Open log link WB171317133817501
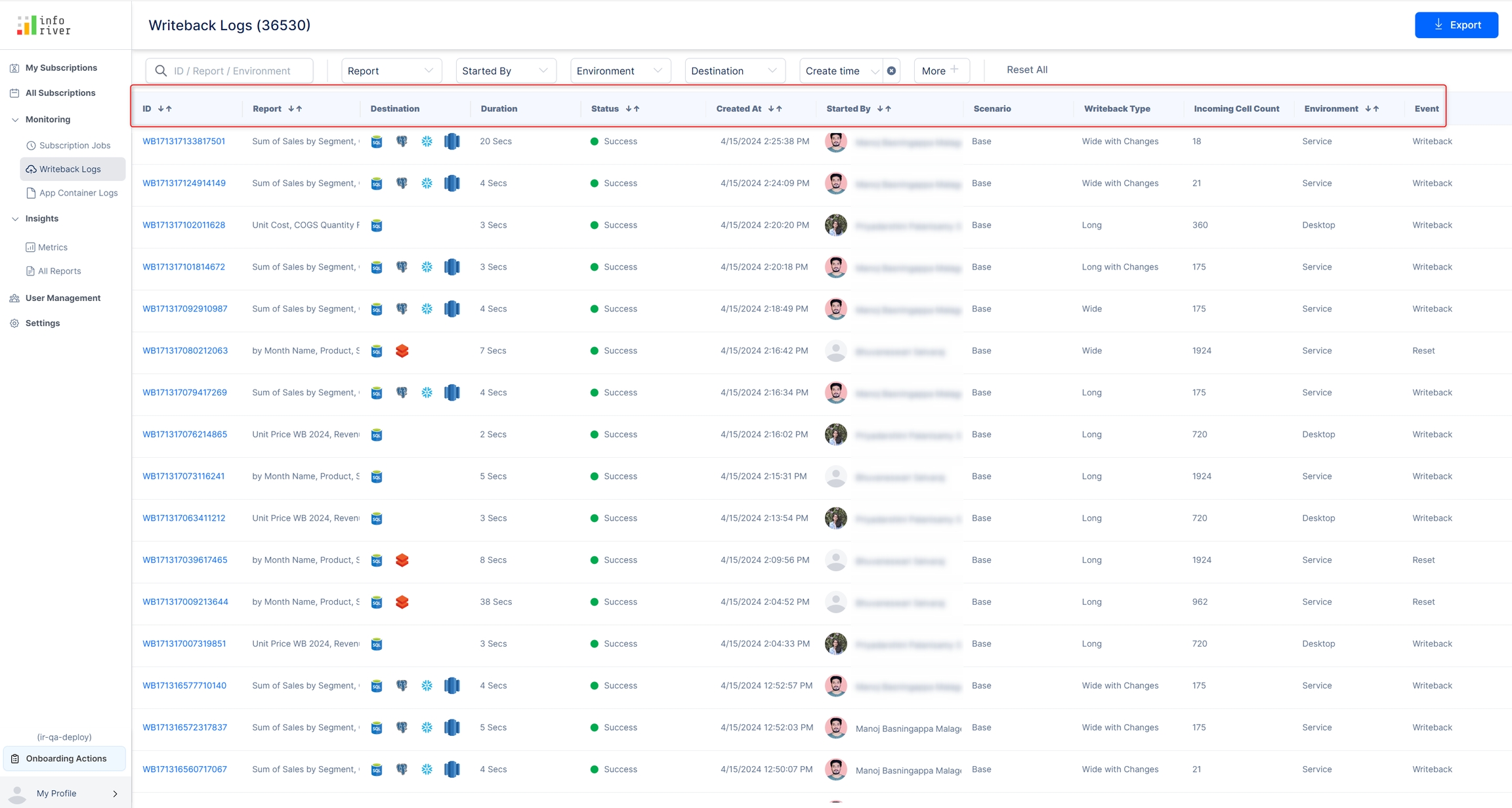 click(184, 142)
